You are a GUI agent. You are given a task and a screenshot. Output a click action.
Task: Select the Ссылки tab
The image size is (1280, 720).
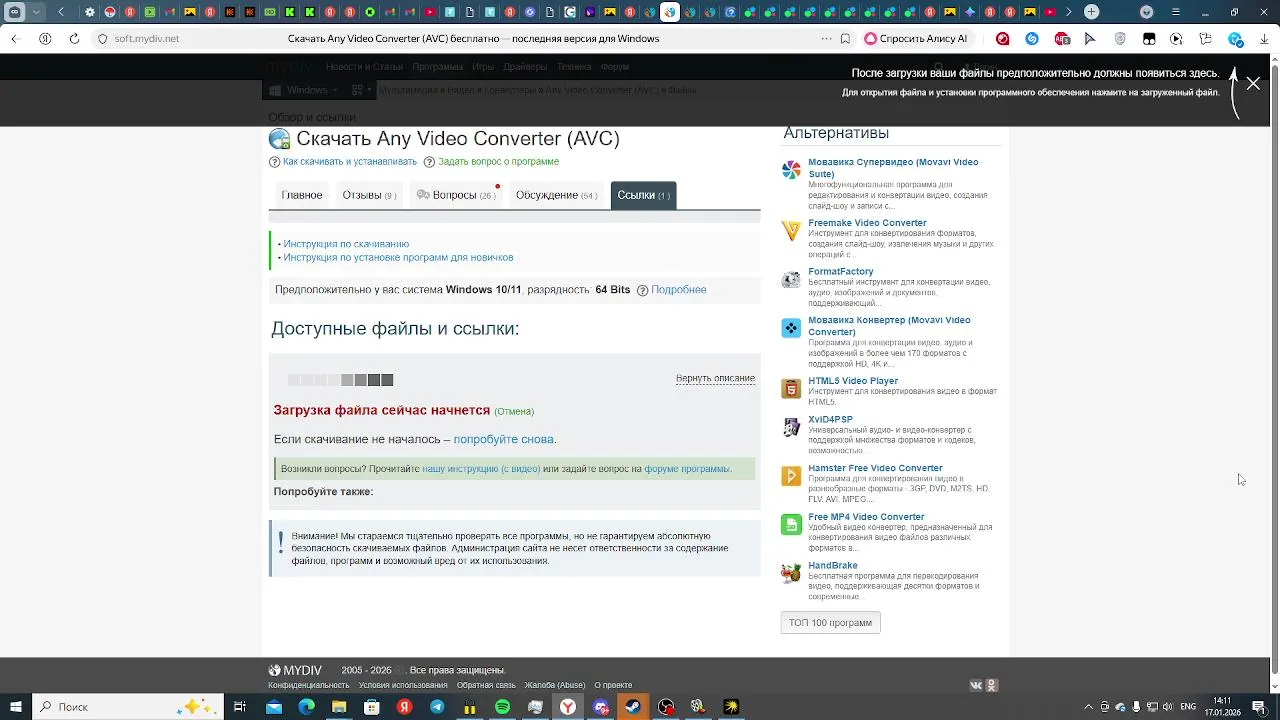[x=643, y=195]
